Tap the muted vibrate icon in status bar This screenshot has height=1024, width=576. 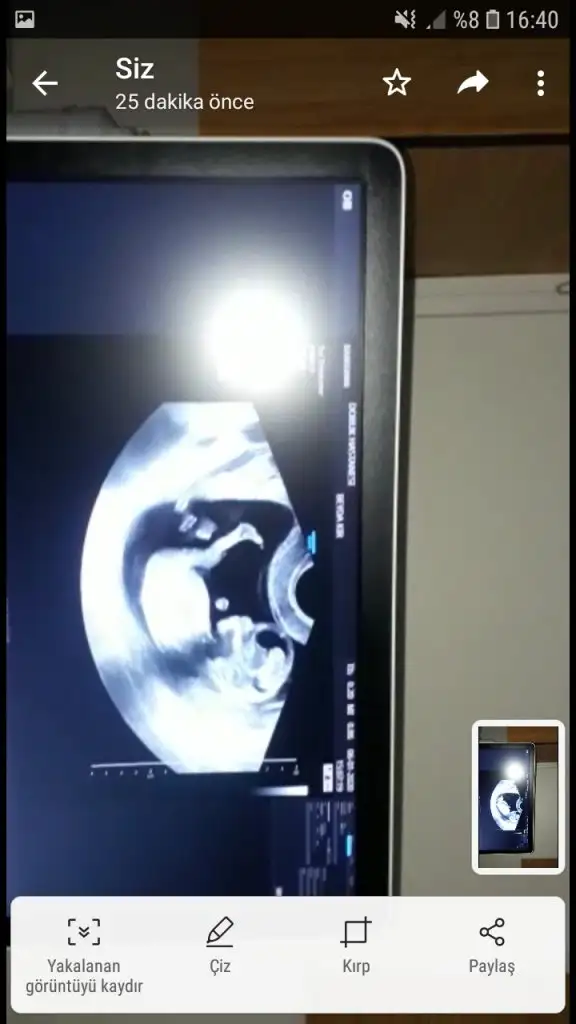(405, 20)
